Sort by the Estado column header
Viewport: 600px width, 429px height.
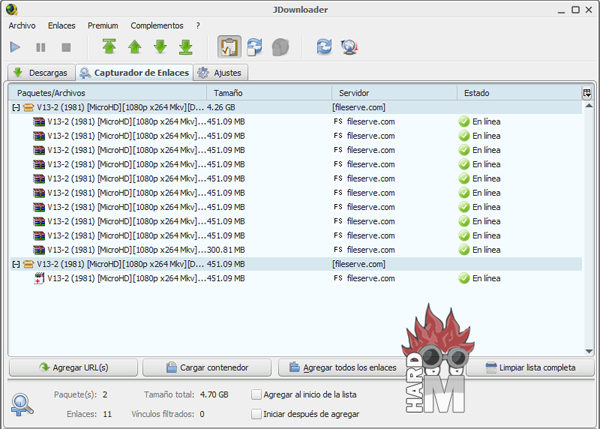coord(519,93)
